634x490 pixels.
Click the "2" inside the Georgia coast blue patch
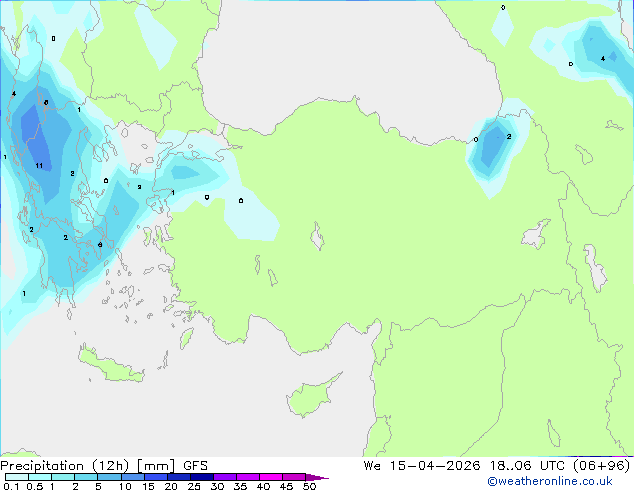click(509, 137)
